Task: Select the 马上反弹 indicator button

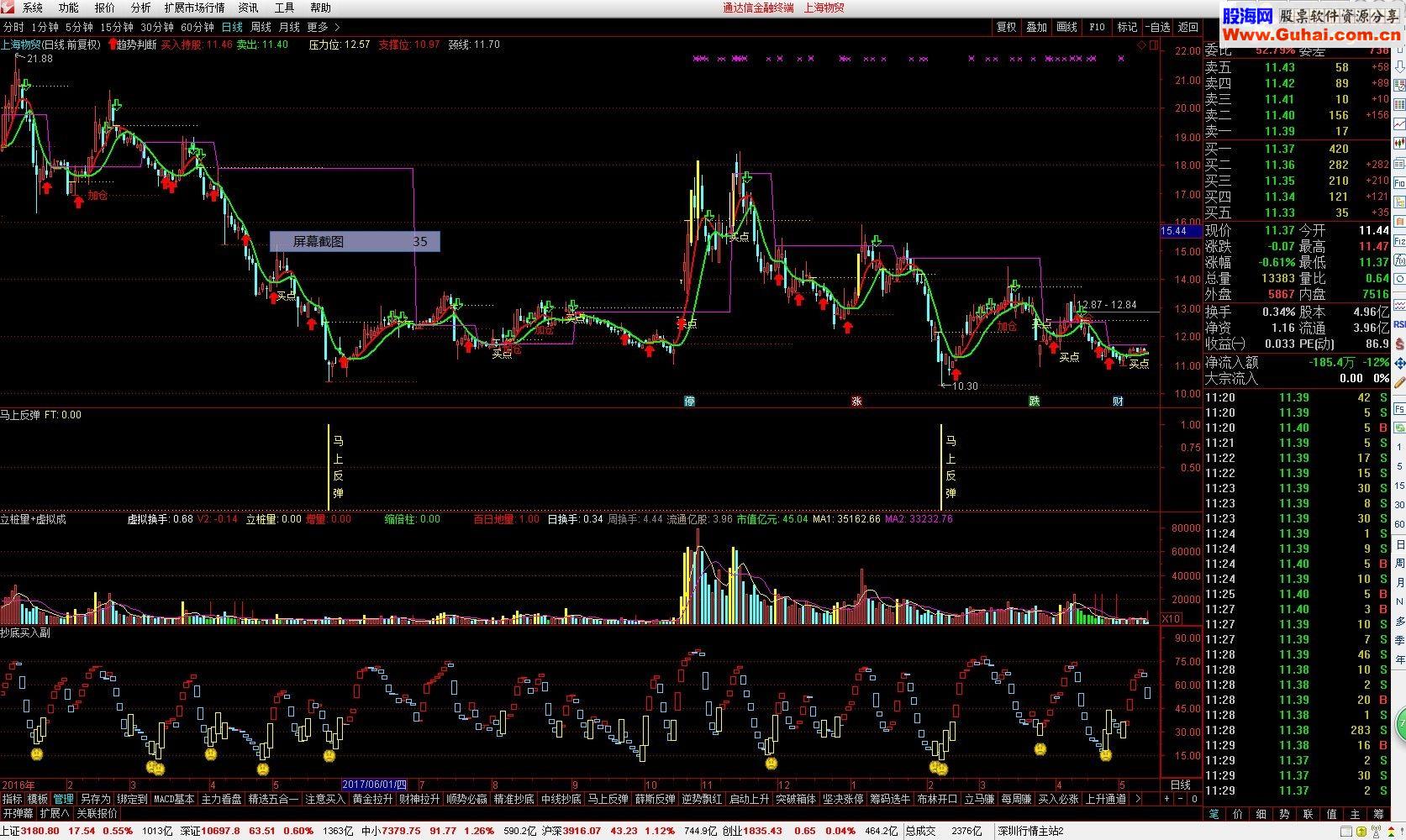Action: pos(608,799)
